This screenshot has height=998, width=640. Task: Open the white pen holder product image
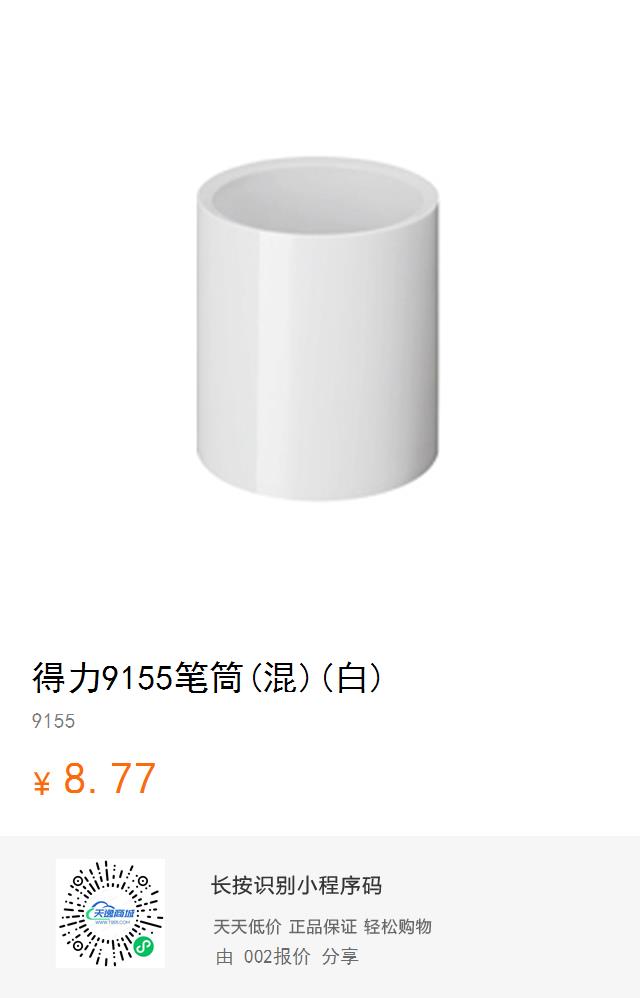[317, 329]
